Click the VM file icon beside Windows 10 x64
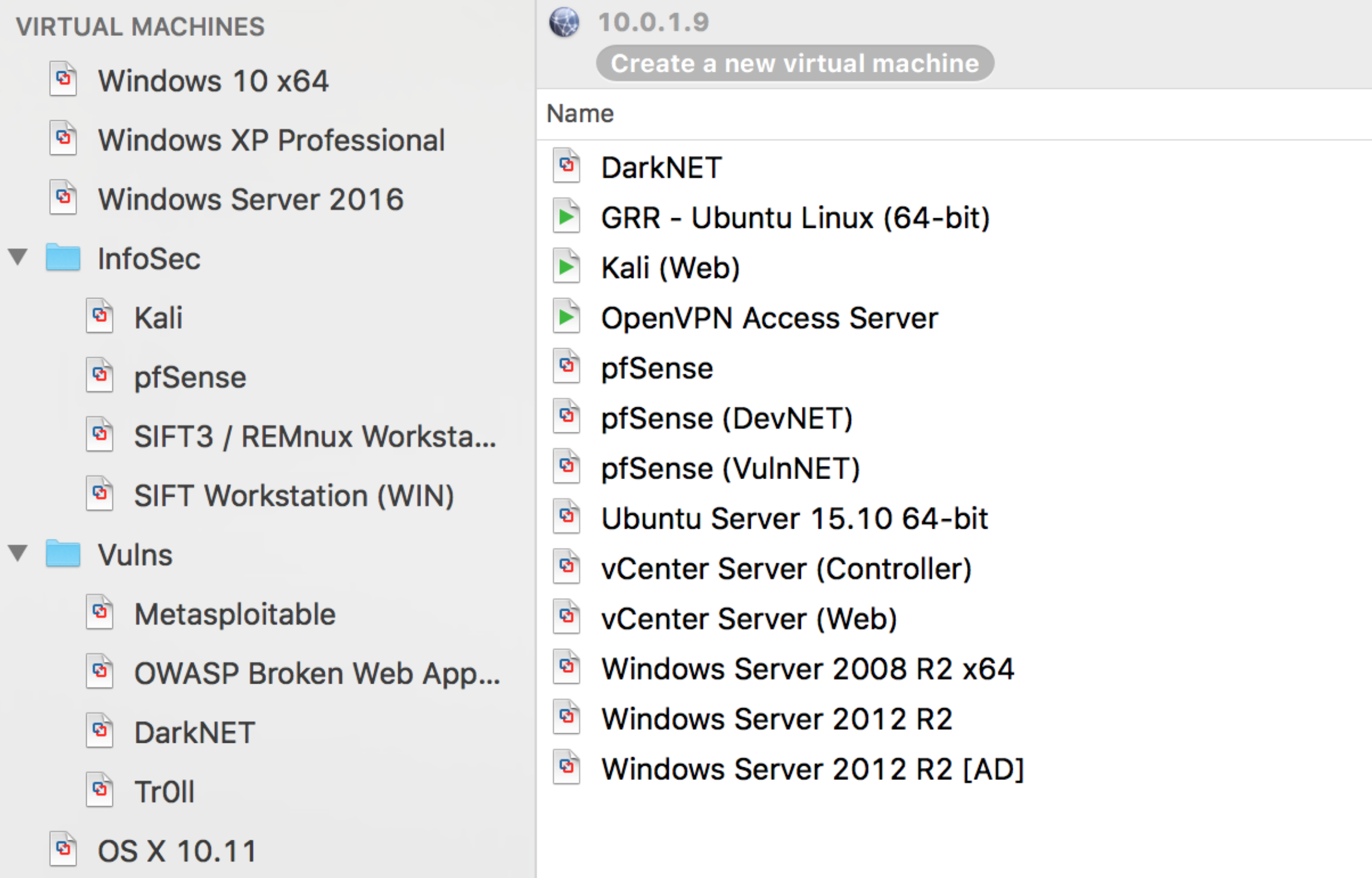This screenshot has width=1372, height=878. point(63,80)
